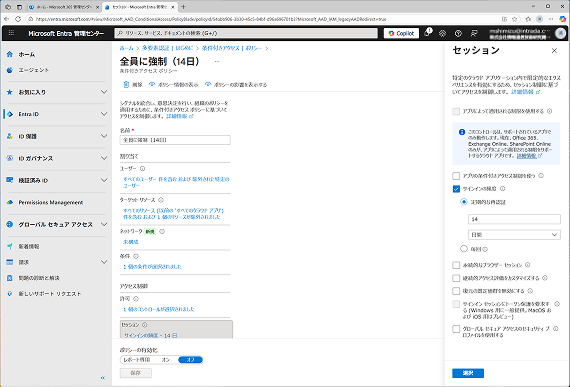Open the エージェント sidebar icon
The image size is (570, 387).
tap(9, 70)
